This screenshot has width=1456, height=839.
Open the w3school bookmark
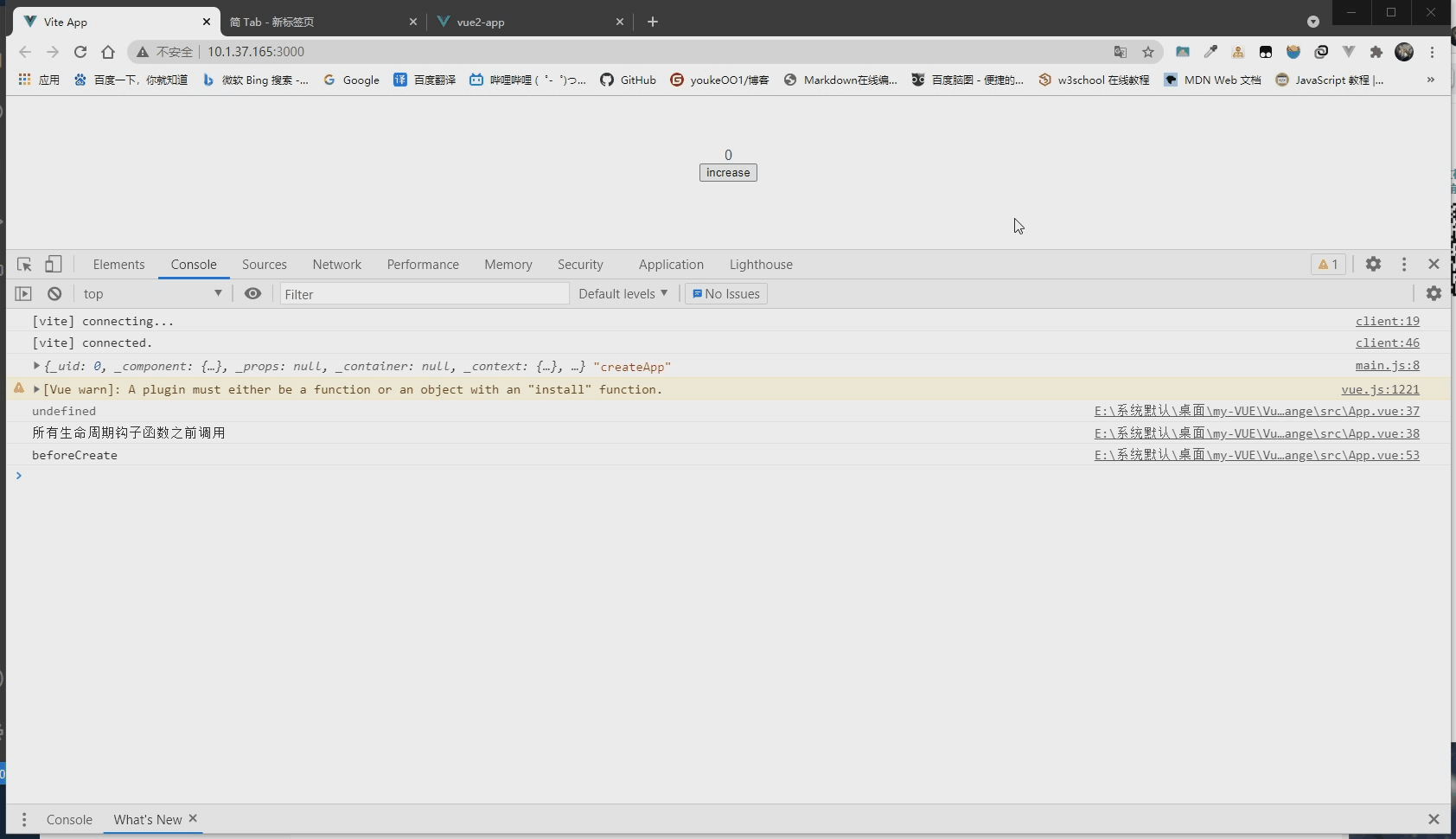pos(1094,80)
